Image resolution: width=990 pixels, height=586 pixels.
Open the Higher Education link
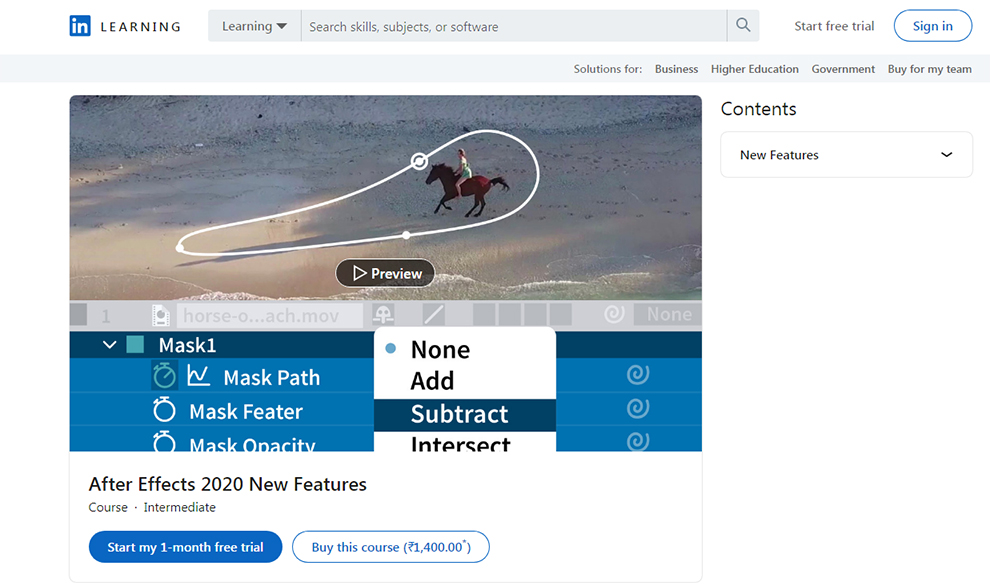click(x=754, y=69)
